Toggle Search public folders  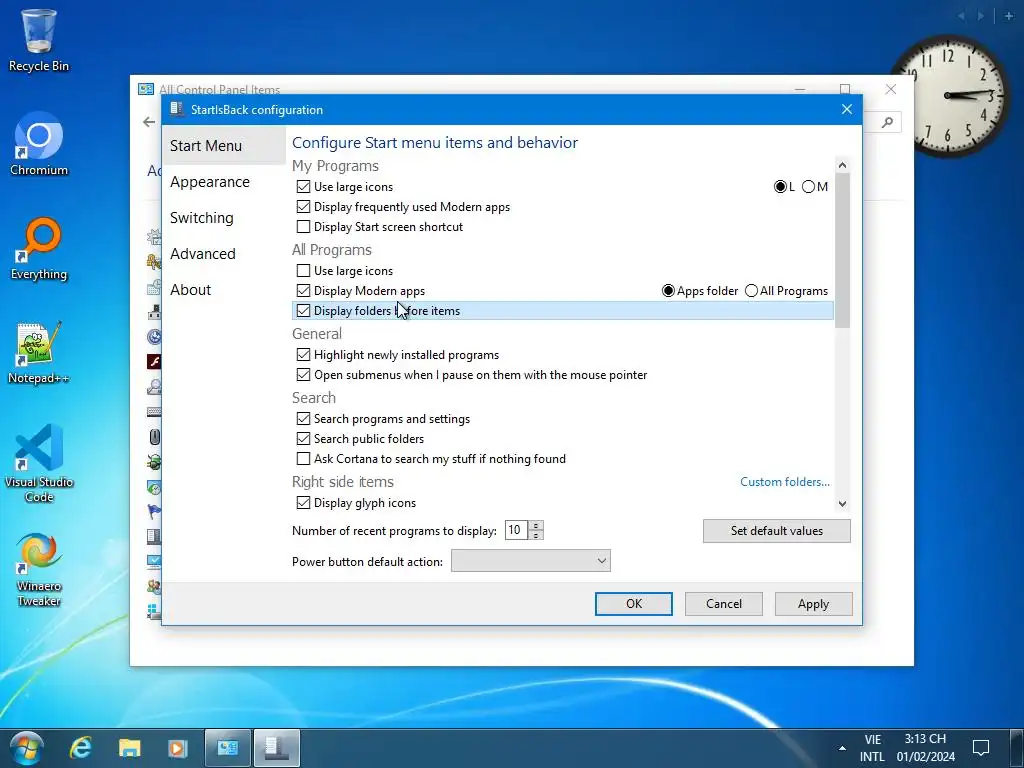(x=303, y=439)
